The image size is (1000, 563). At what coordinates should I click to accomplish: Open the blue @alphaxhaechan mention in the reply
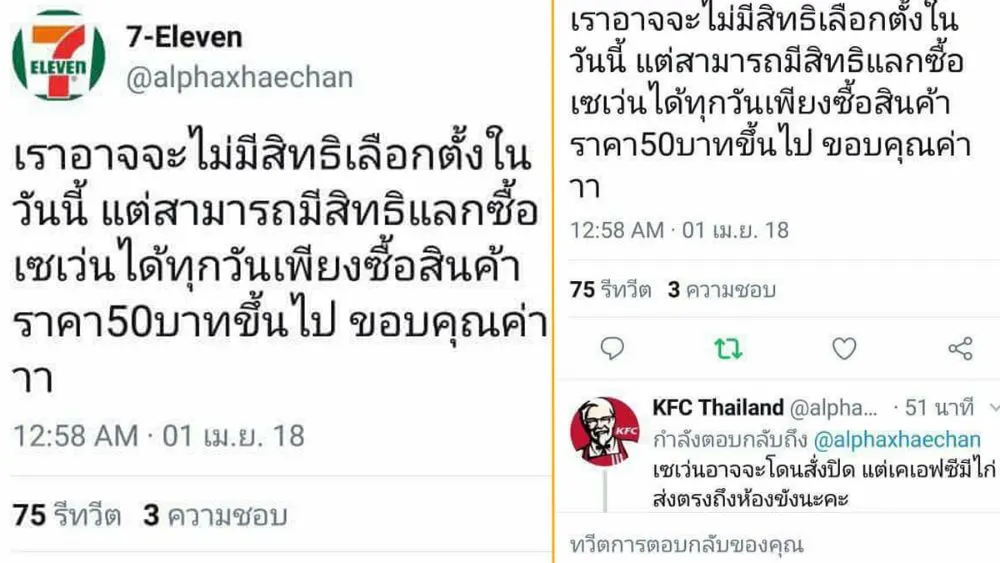click(897, 440)
